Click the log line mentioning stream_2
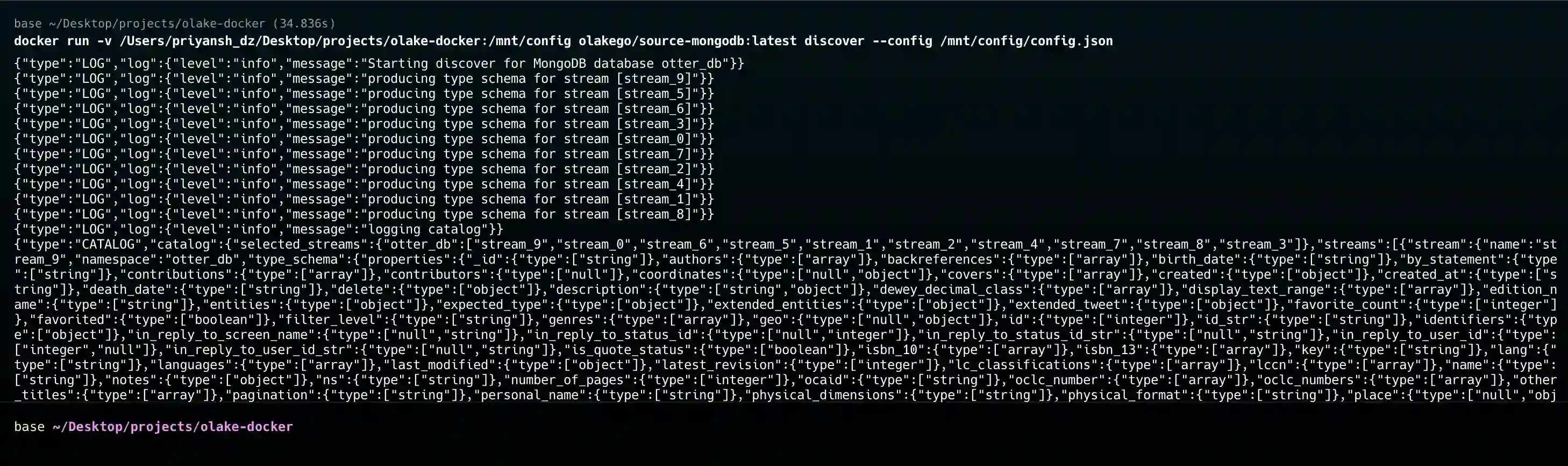 pyautogui.click(x=364, y=170)
